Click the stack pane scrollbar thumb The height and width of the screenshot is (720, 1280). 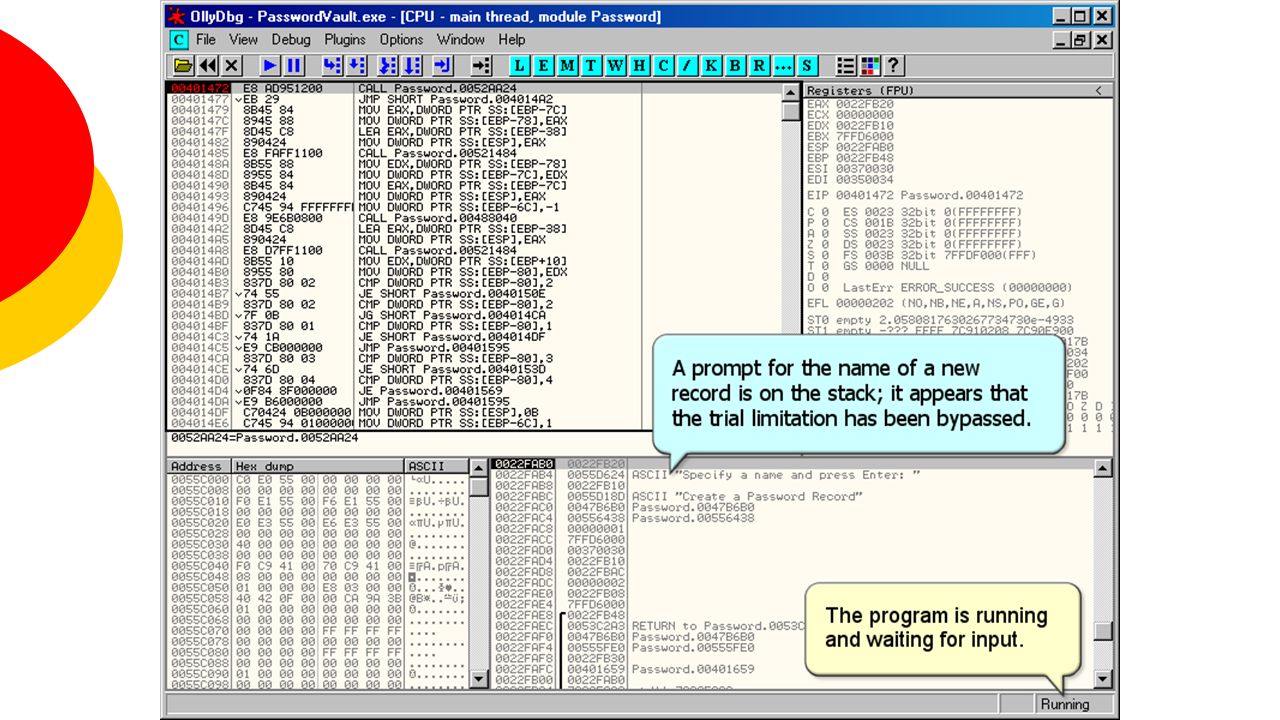[1103, 631]
